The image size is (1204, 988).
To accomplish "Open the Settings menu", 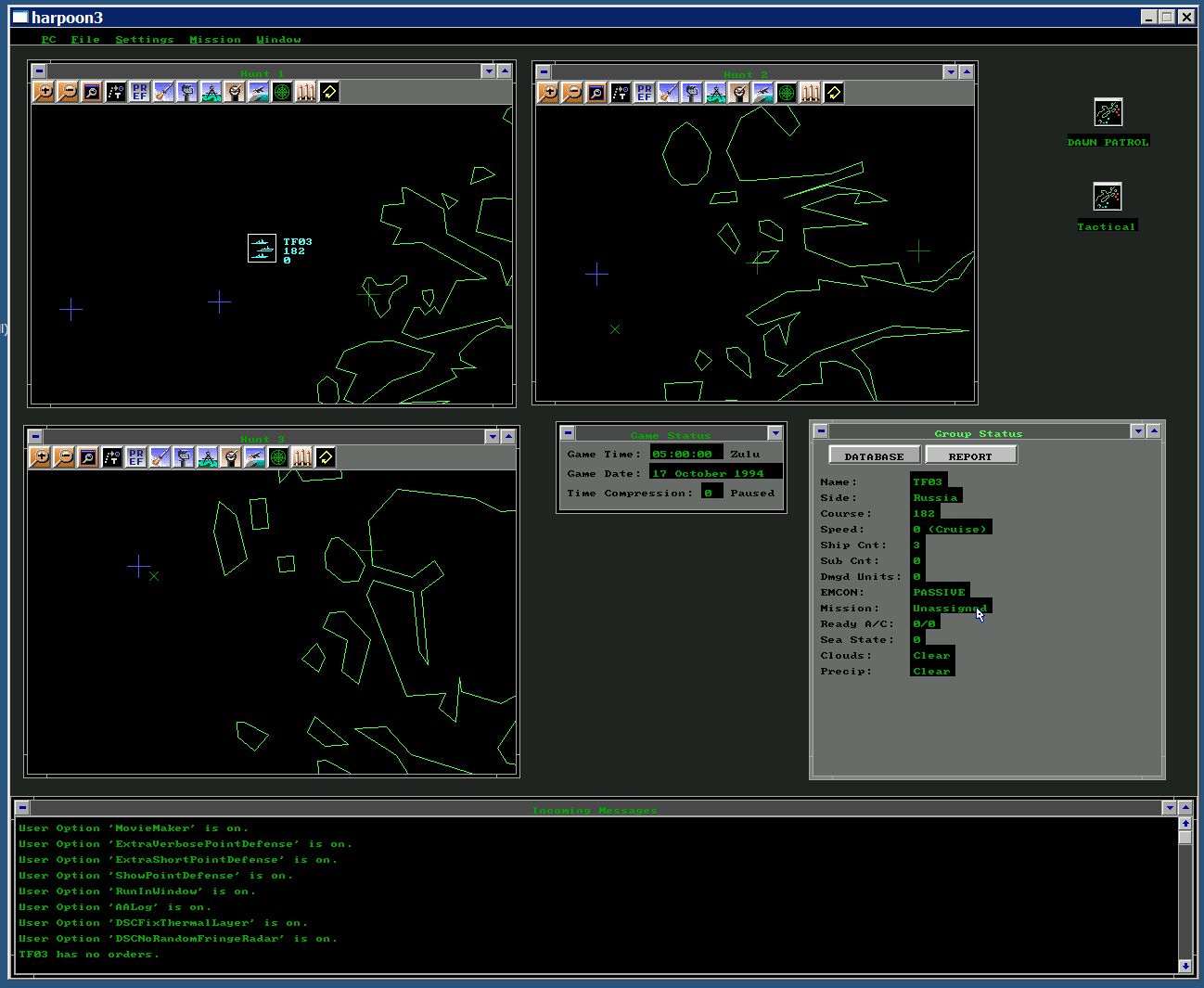I will pyautogui.click(x=145, y=40).
